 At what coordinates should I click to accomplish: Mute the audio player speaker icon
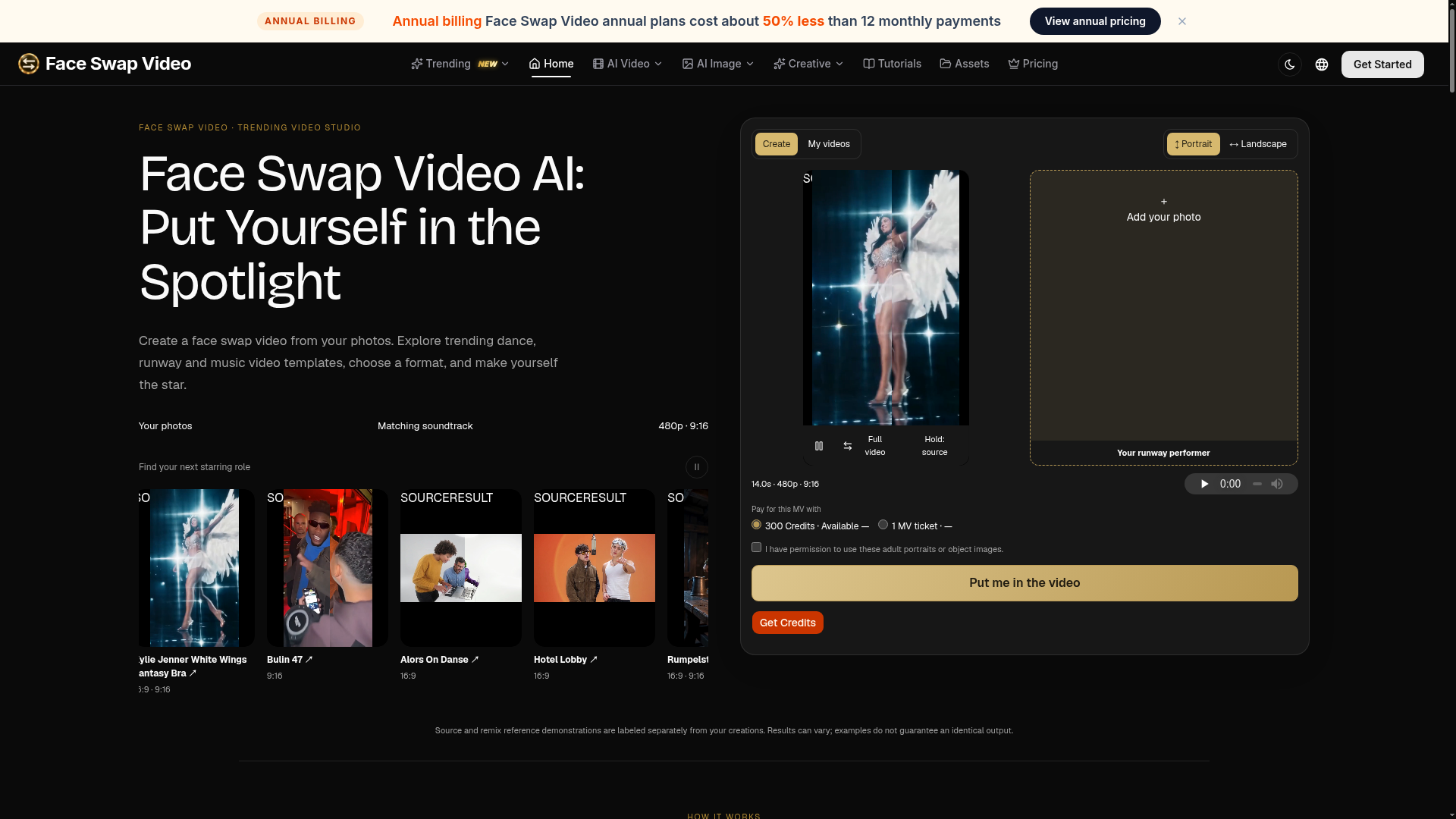(x=1277, y=484)
